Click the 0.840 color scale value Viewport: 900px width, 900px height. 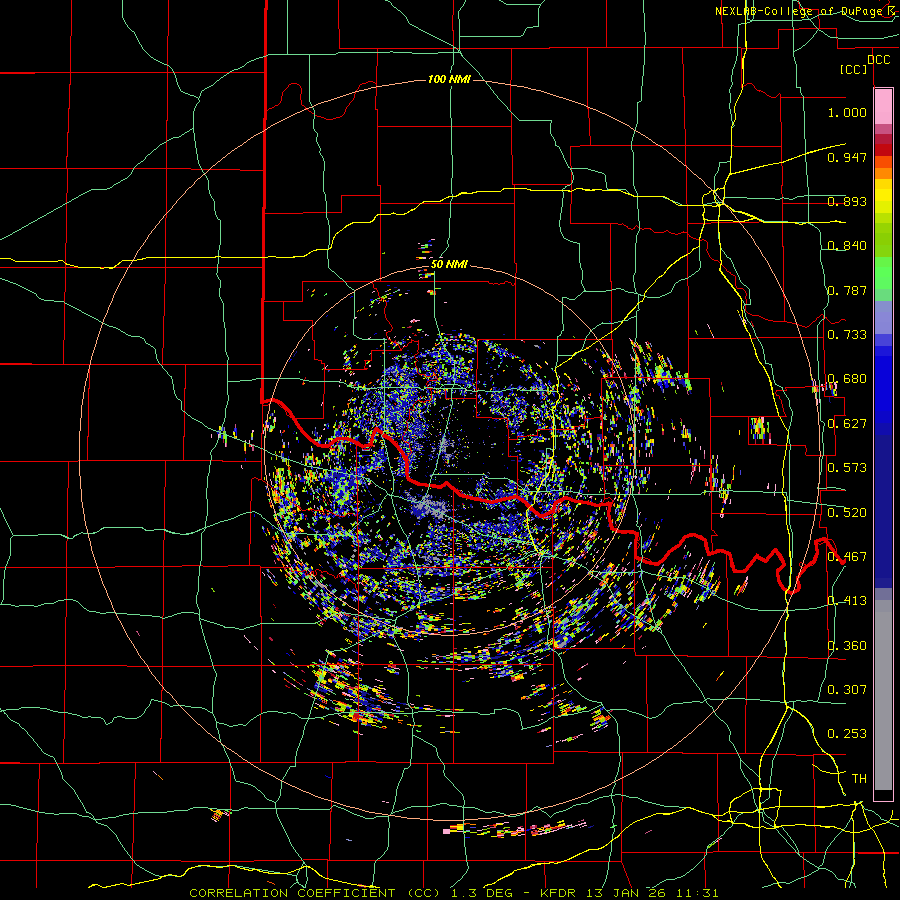coord(847,246)
